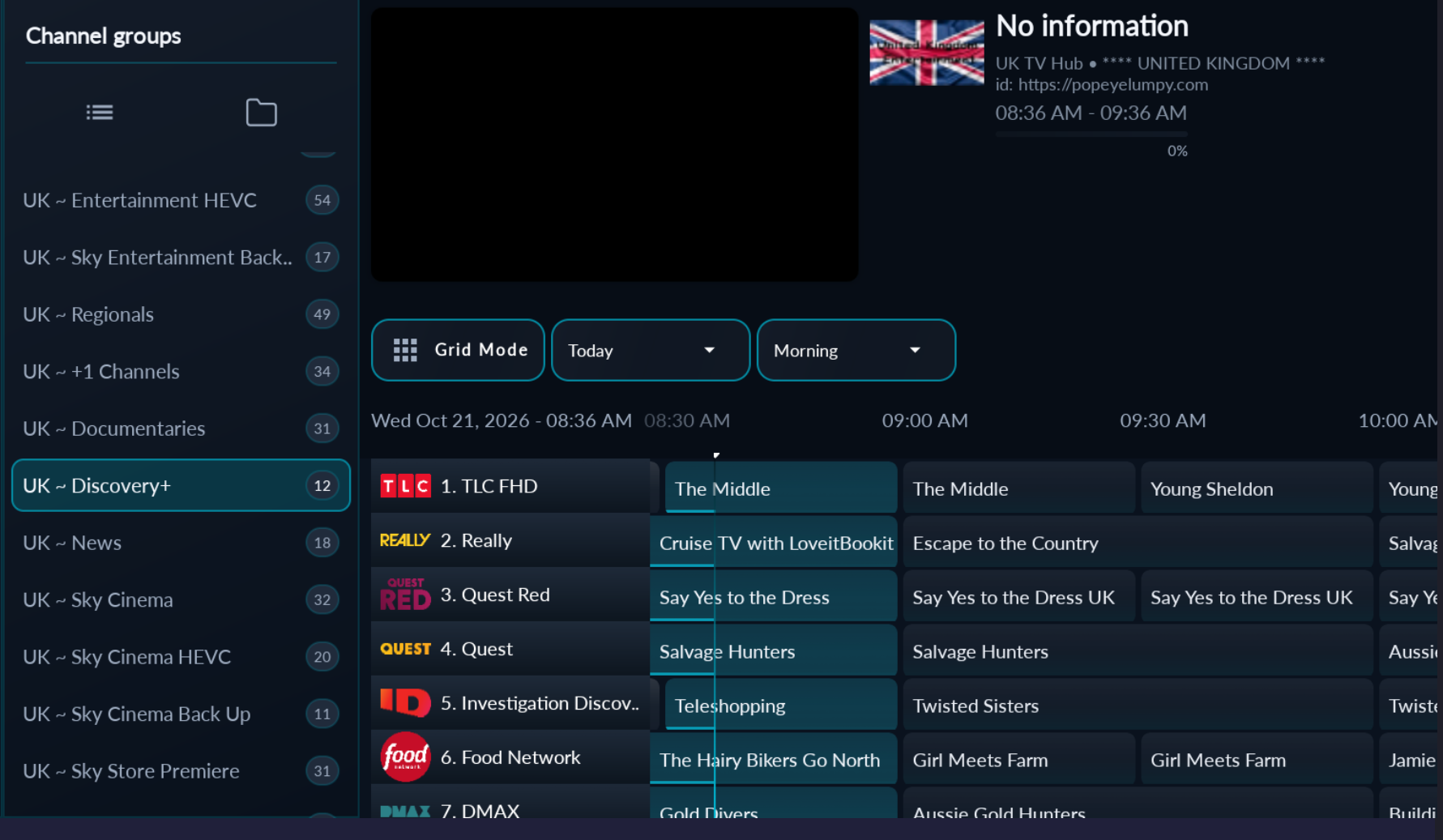Expand the Today day dropdown

click(651, 350)
